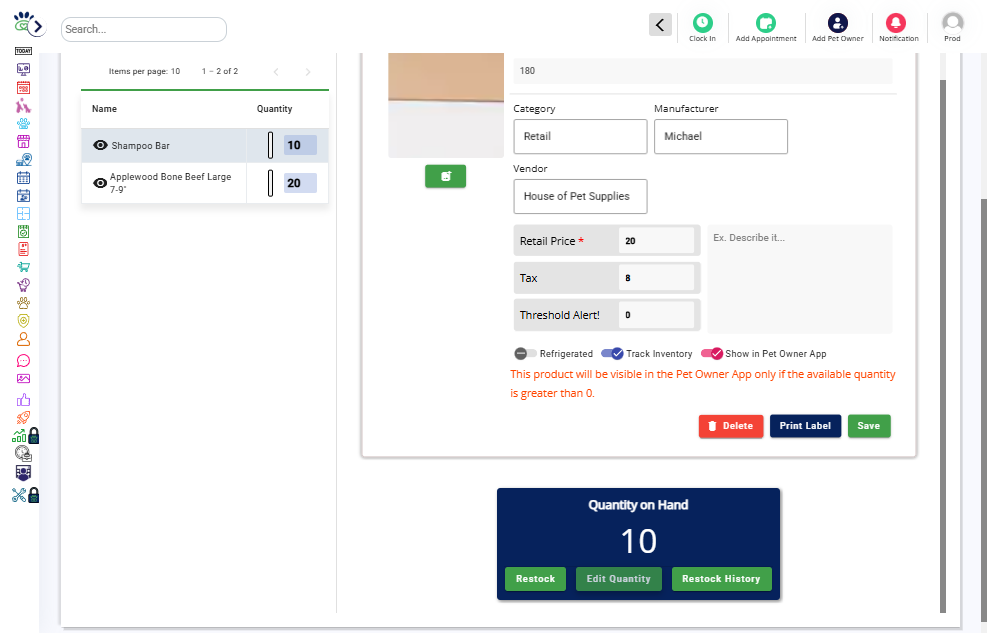Open the pink chat bubble sidebar icon
Screen dimensions: 987x633
click(23, 361)
